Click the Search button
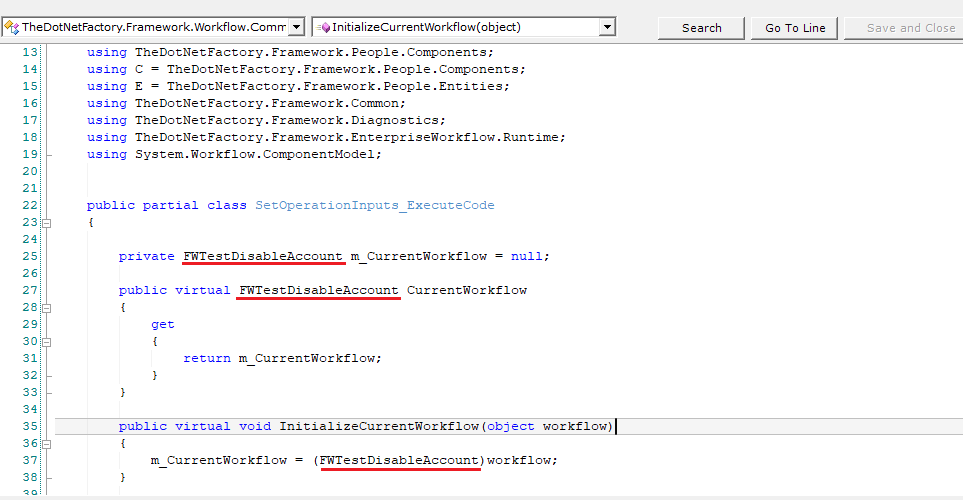 [702, 28]
